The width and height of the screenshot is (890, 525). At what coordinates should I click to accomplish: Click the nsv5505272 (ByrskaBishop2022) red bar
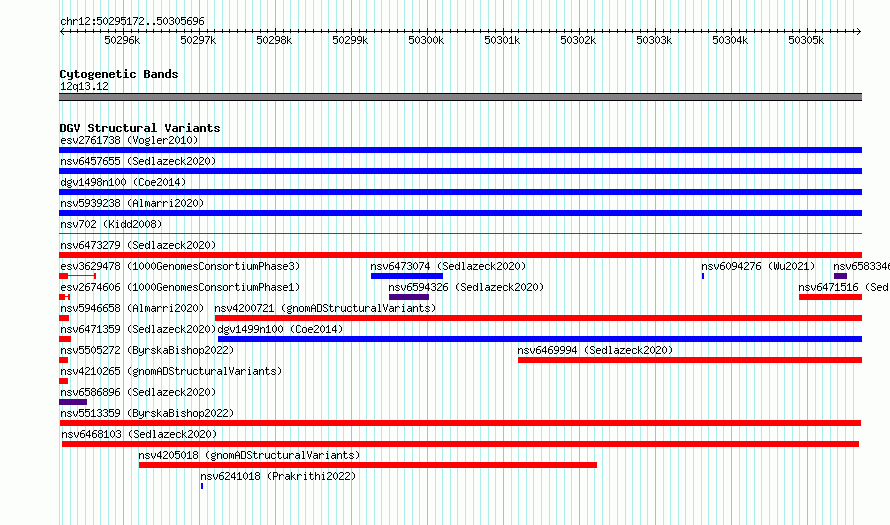point(64,360)
